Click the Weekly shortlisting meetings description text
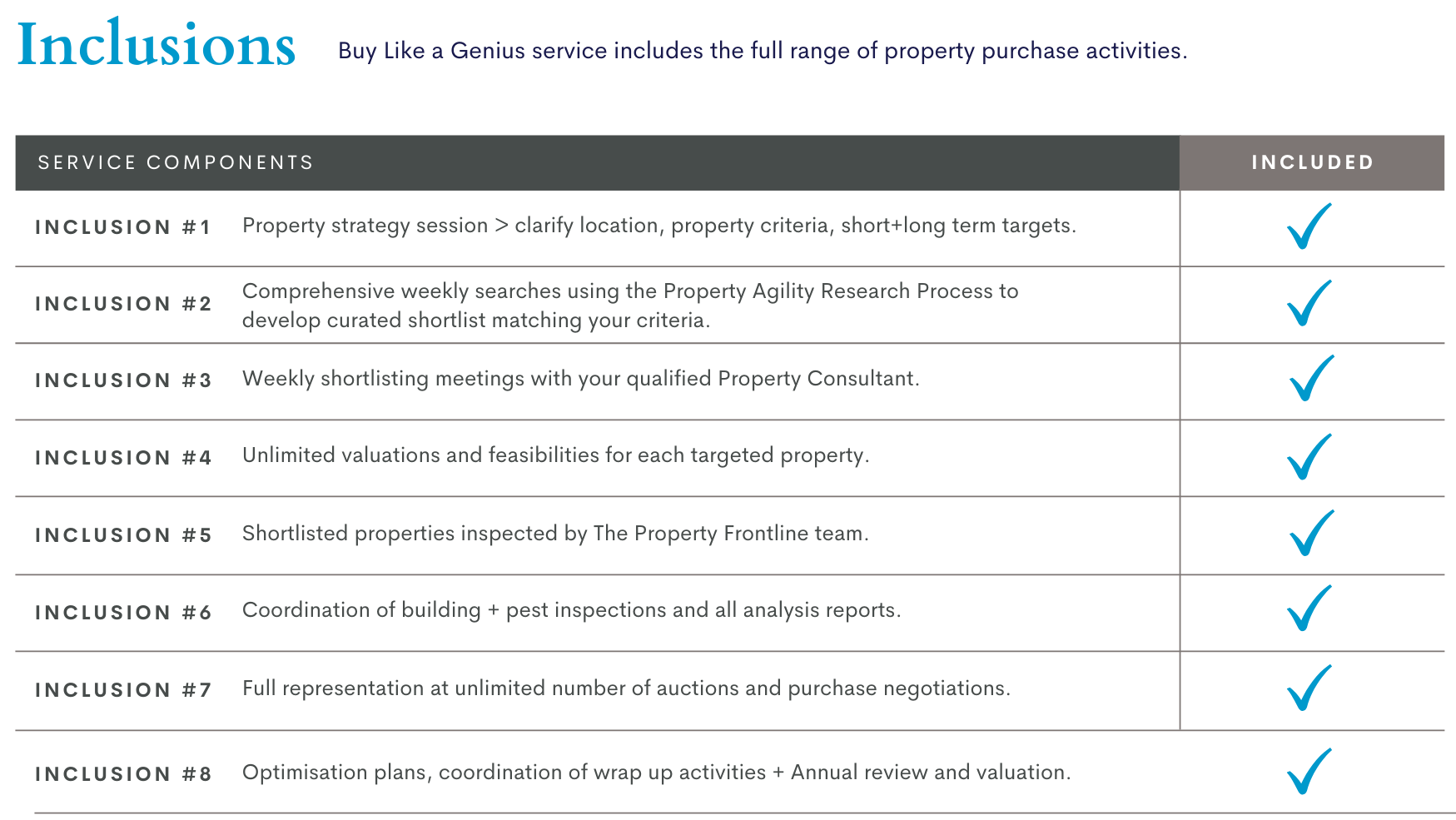Viewport: 1456px width, 820px height. click(x=580, y=379)
